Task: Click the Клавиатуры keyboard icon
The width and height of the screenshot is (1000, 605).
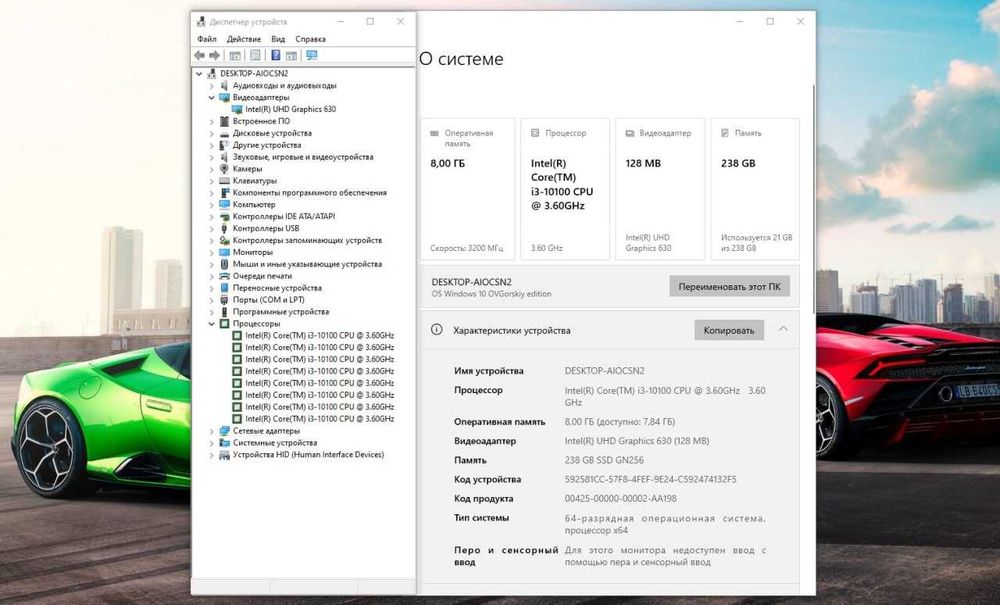Action: (x=224, y=180)
